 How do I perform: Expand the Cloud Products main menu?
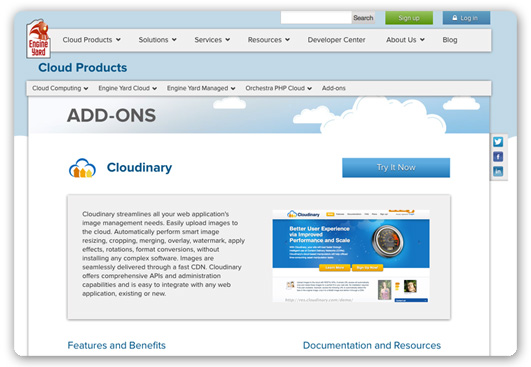91,40
